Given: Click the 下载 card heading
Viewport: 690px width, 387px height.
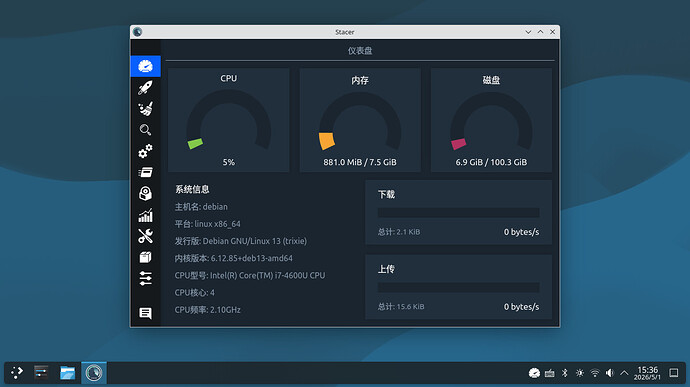Looking at the screenshot, I should click(386, 194).
